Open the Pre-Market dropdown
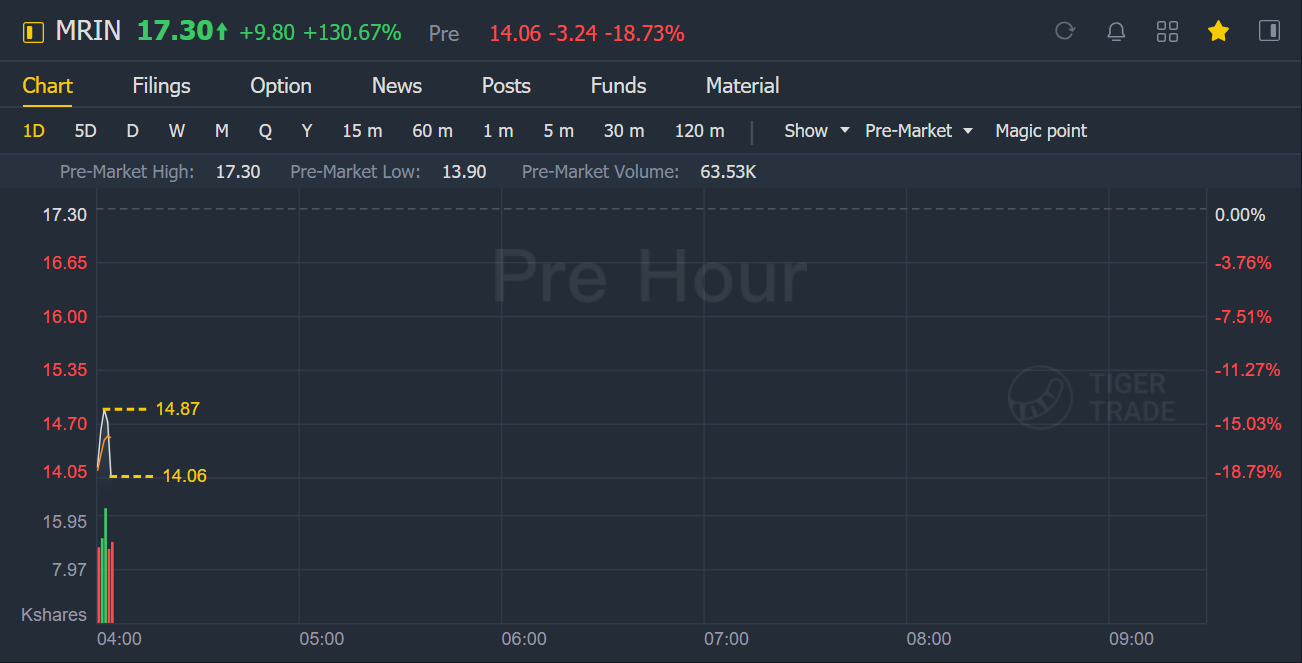The width and height of the screenshot is (1302, 663). tap(918, 131)
